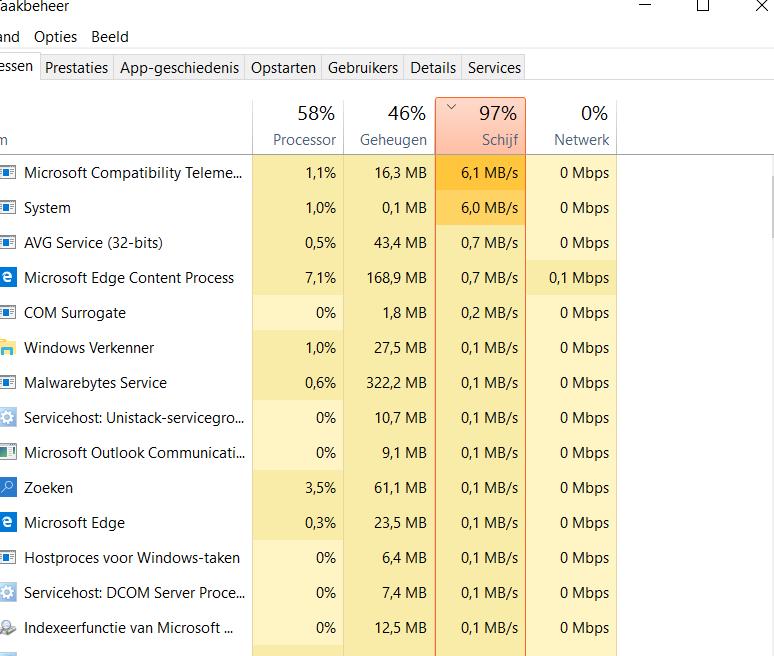Open the Opties menu
Viewport: 774px width, 656px height.
click(x=55, y=37)
